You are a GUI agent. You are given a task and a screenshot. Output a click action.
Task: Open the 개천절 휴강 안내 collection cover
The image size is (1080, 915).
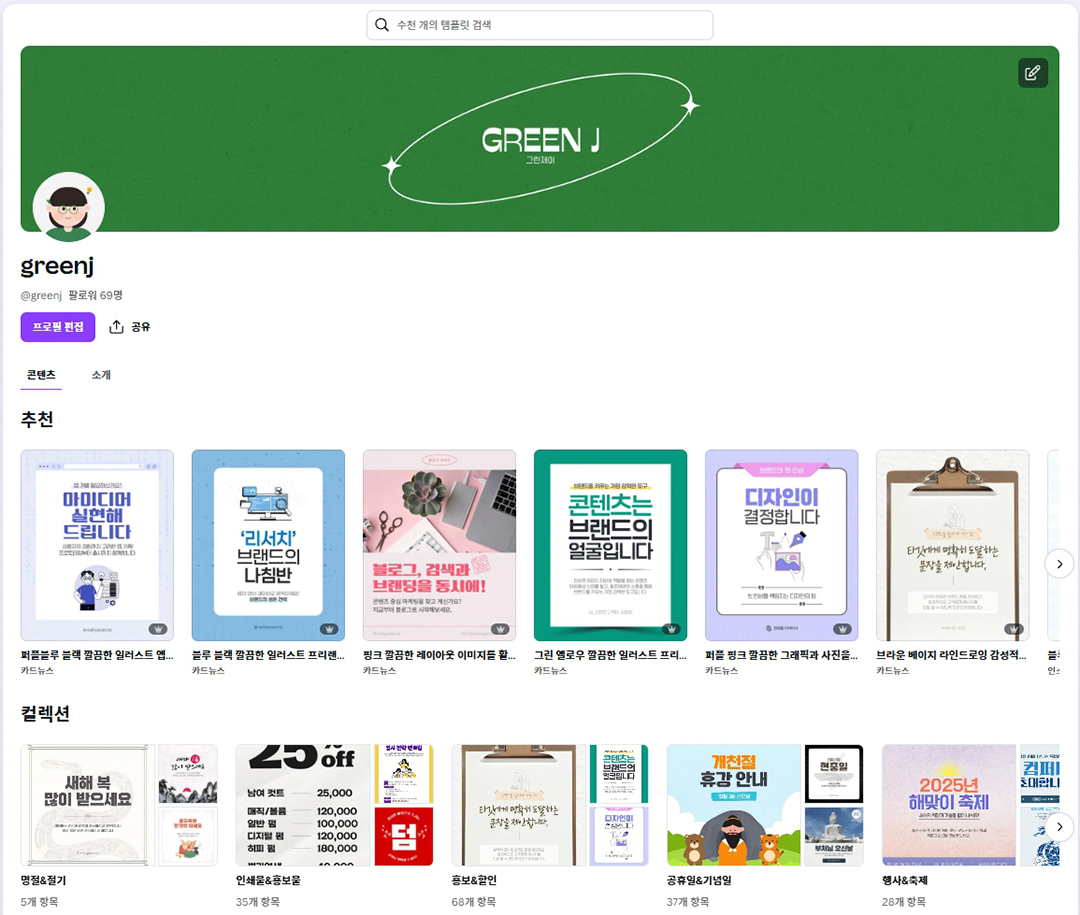pyautogui.click(x=734, y=805)
